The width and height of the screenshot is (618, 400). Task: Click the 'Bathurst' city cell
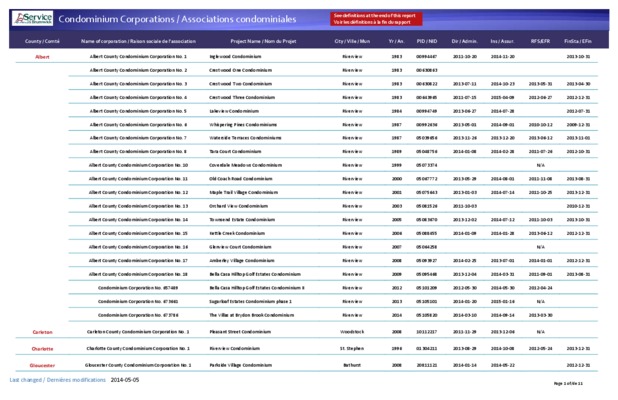pos(352,365)
